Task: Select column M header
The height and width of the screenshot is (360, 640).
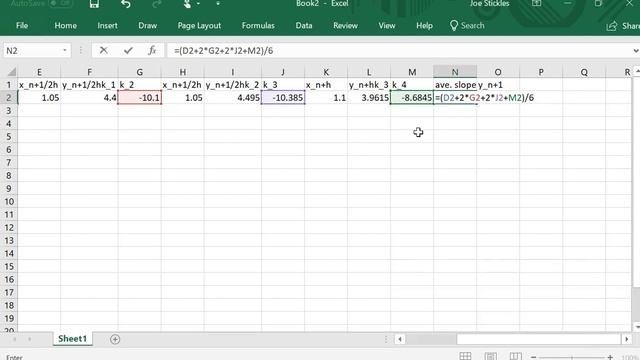Action: [412, 72]
